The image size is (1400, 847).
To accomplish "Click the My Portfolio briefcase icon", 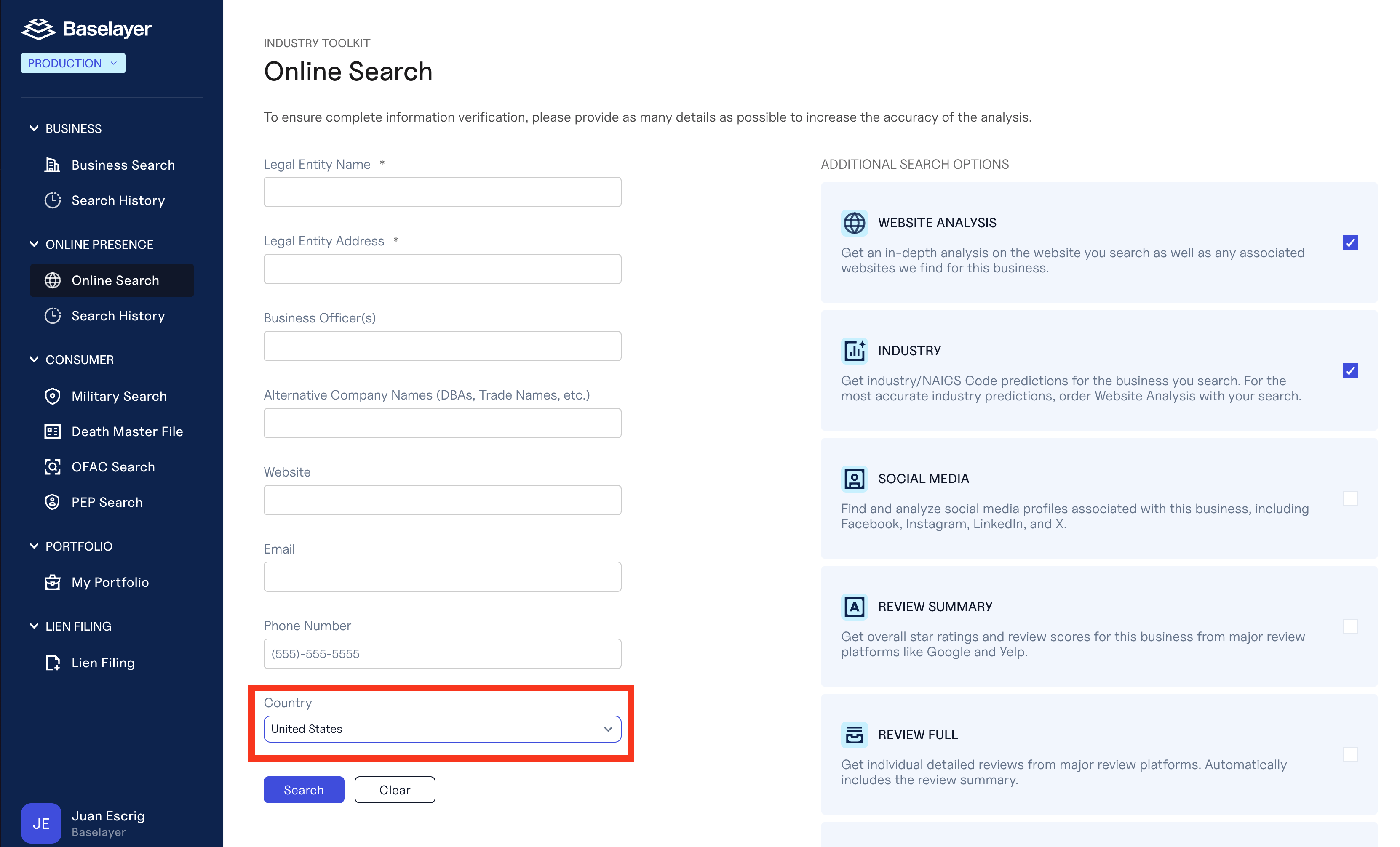I will point(52,582).
